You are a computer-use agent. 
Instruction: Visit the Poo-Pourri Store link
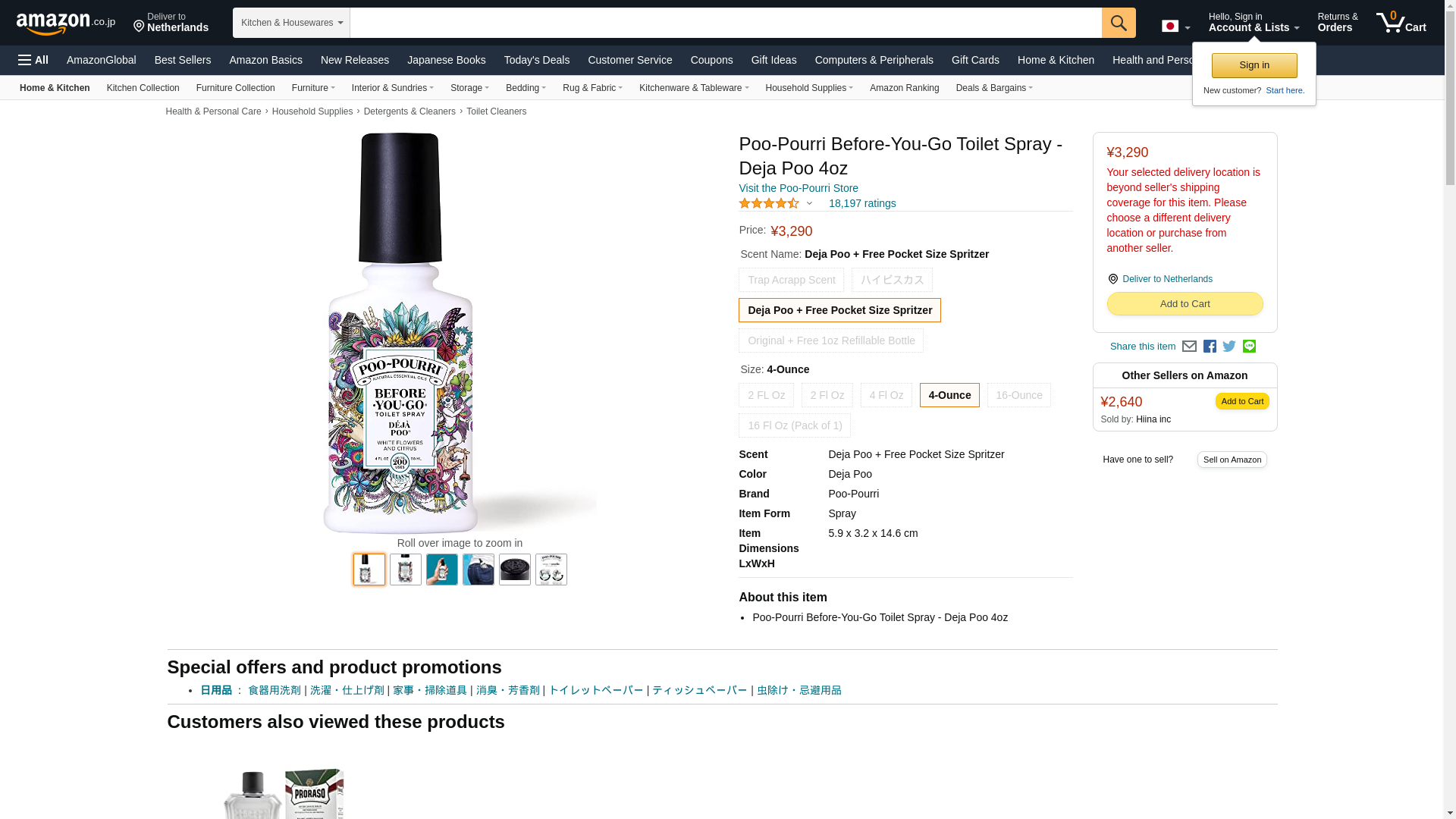pos(798,188)
